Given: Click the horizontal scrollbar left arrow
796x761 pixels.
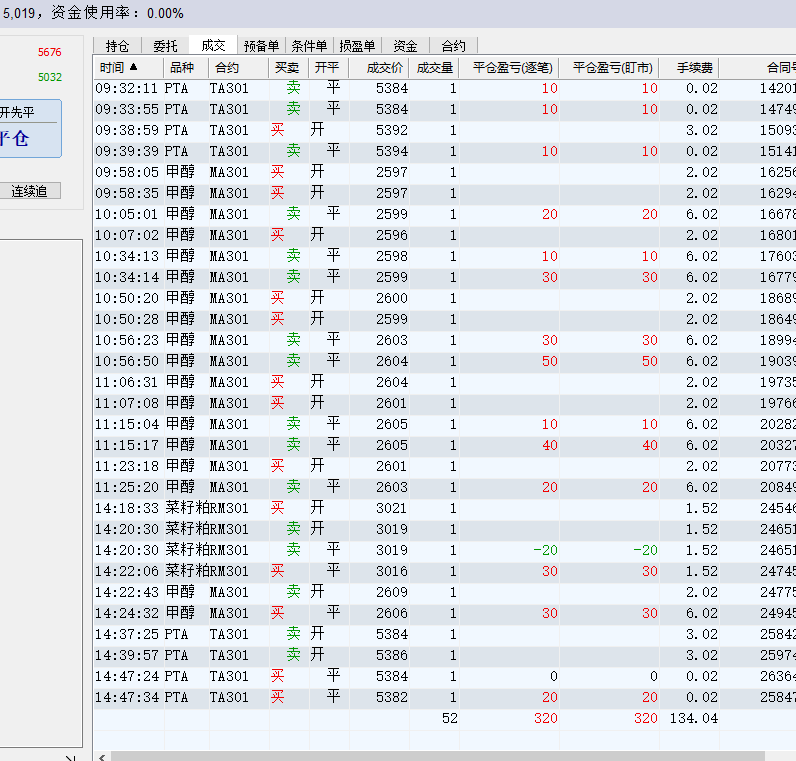Looking at the screenshot, I should pyautogui.click(x=102, y=756).
